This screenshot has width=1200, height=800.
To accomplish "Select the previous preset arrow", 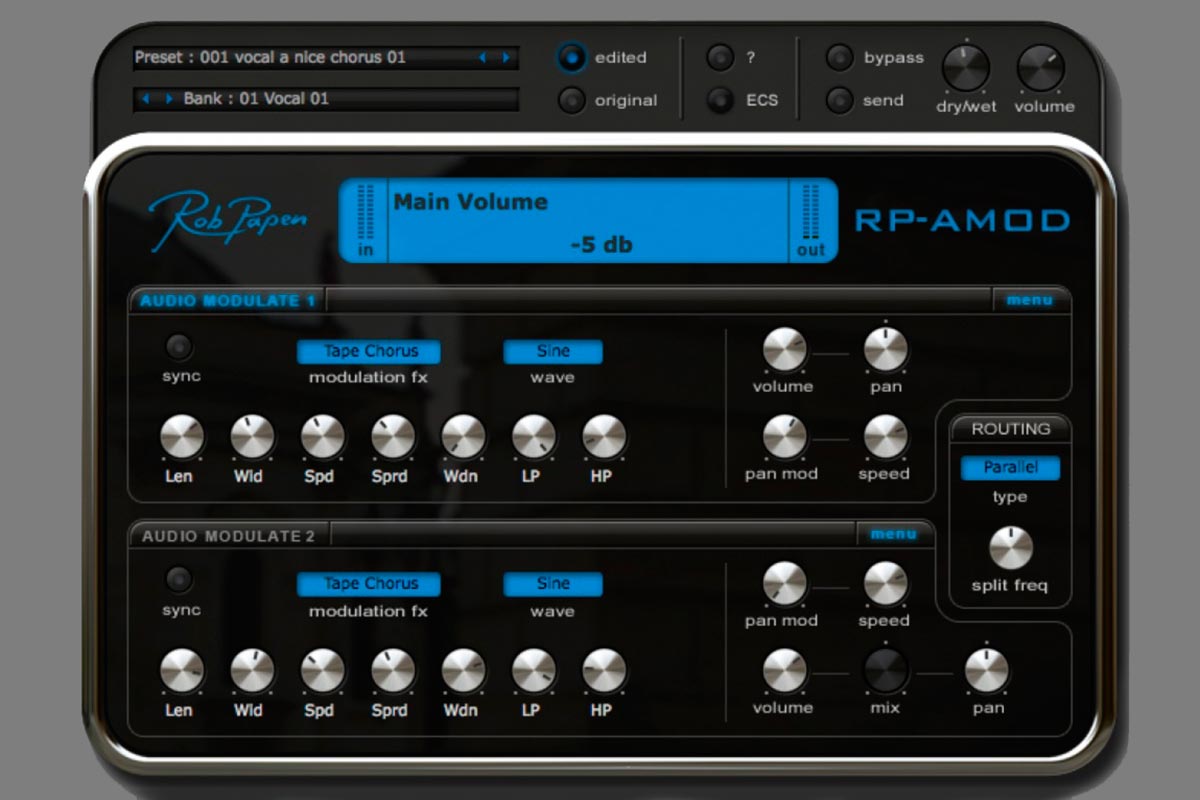I will pyautogui.click(x=483, y=58).
